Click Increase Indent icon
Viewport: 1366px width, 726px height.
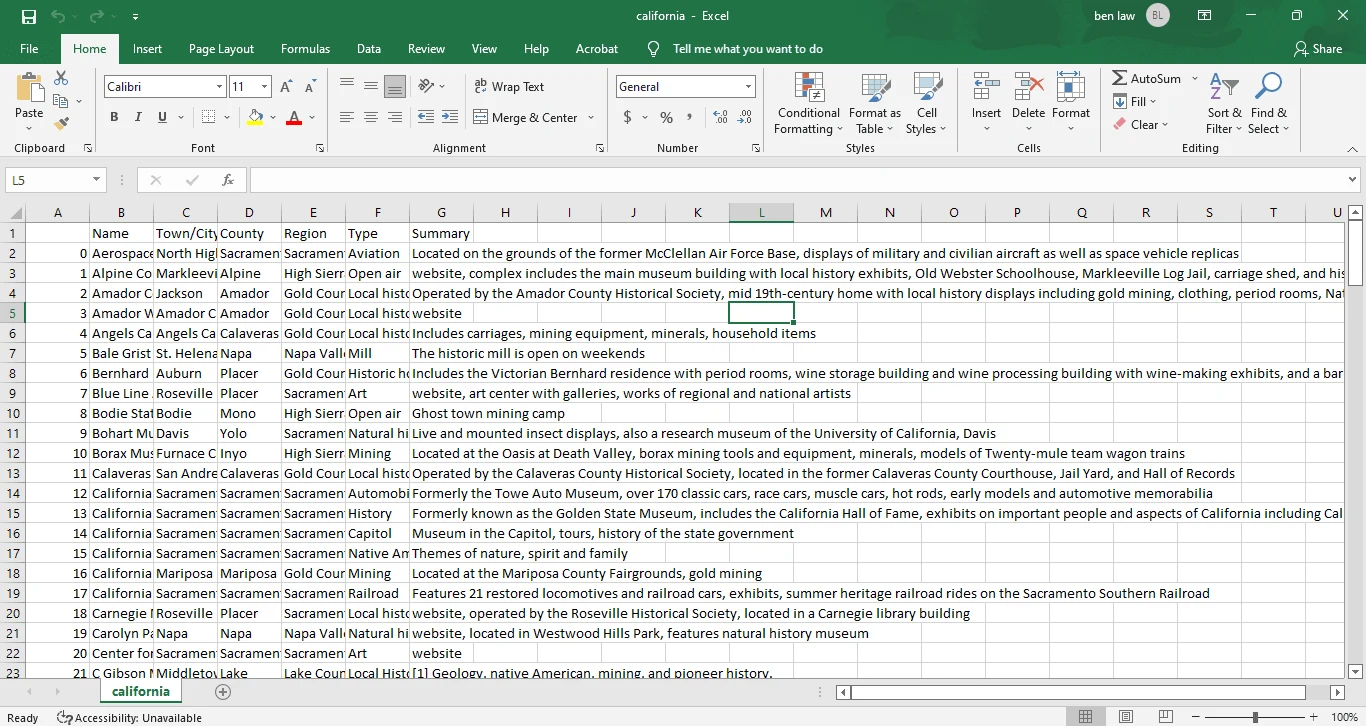click(x=449, y=117)
